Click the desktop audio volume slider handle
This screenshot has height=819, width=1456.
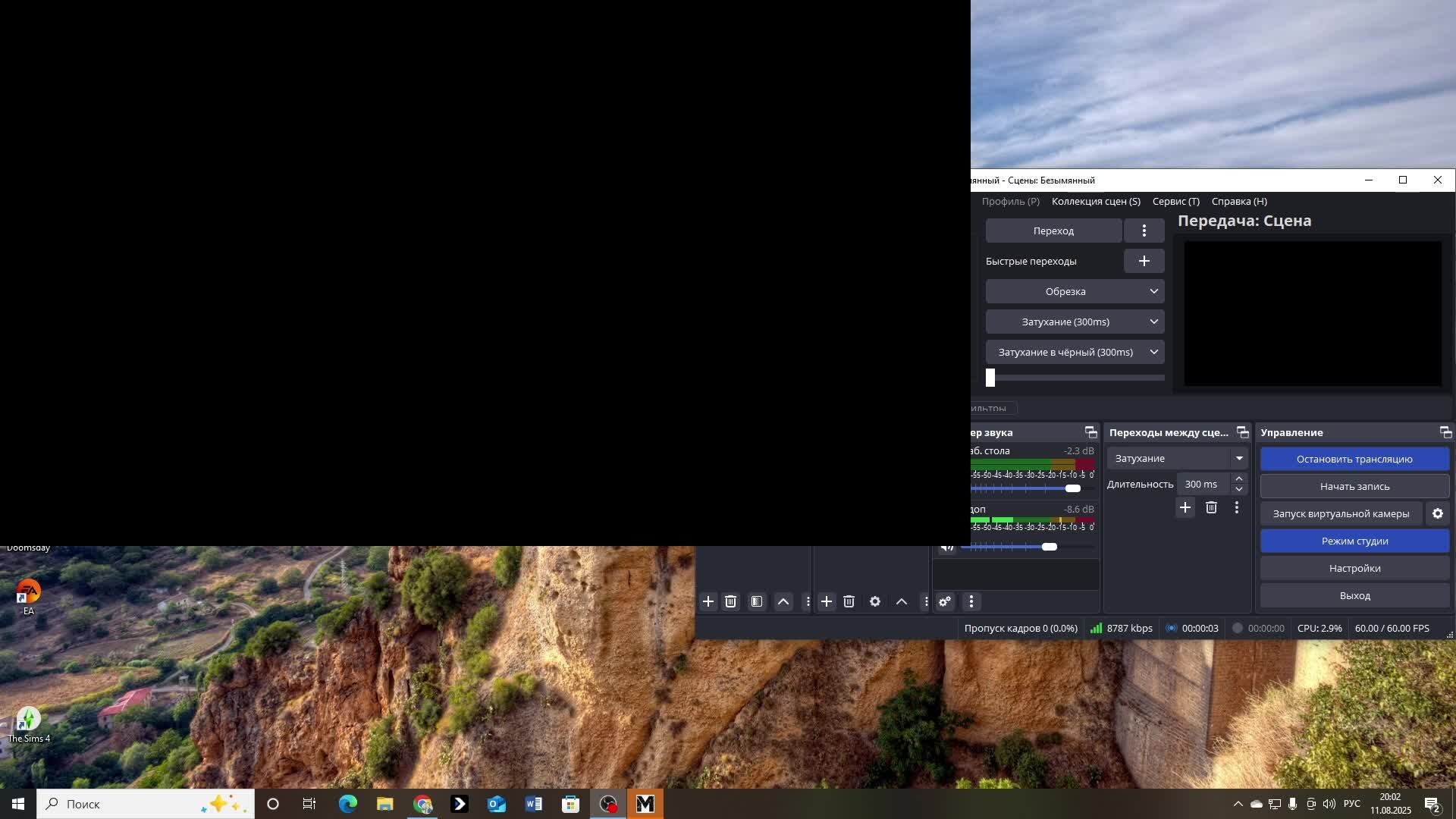pyautogui.click(x=1072, y=488)
